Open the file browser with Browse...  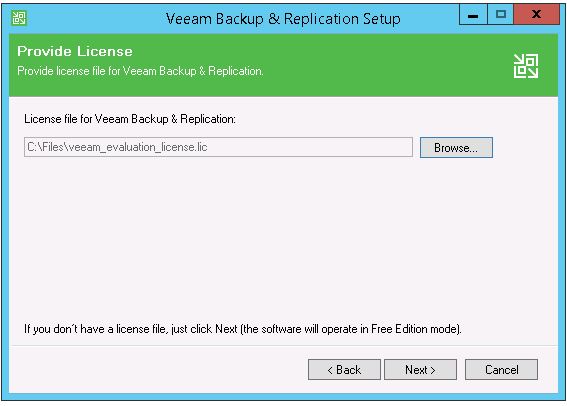[x=456, y=148]
